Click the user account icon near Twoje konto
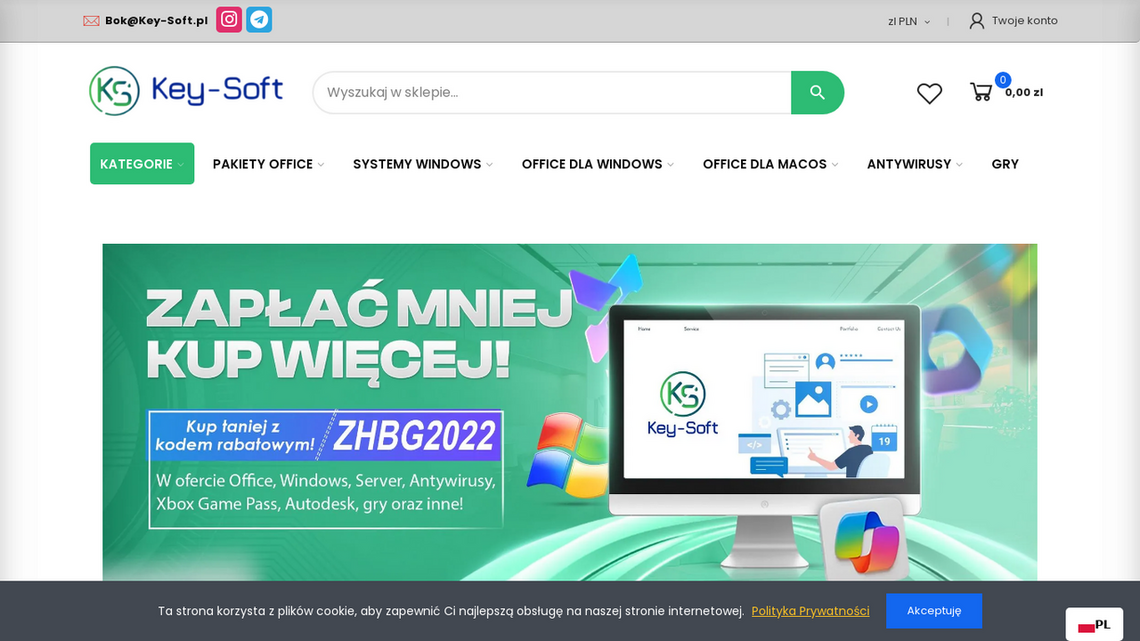Image resolution: width=1140 pixels, height=641 pixels. (975, 20)
